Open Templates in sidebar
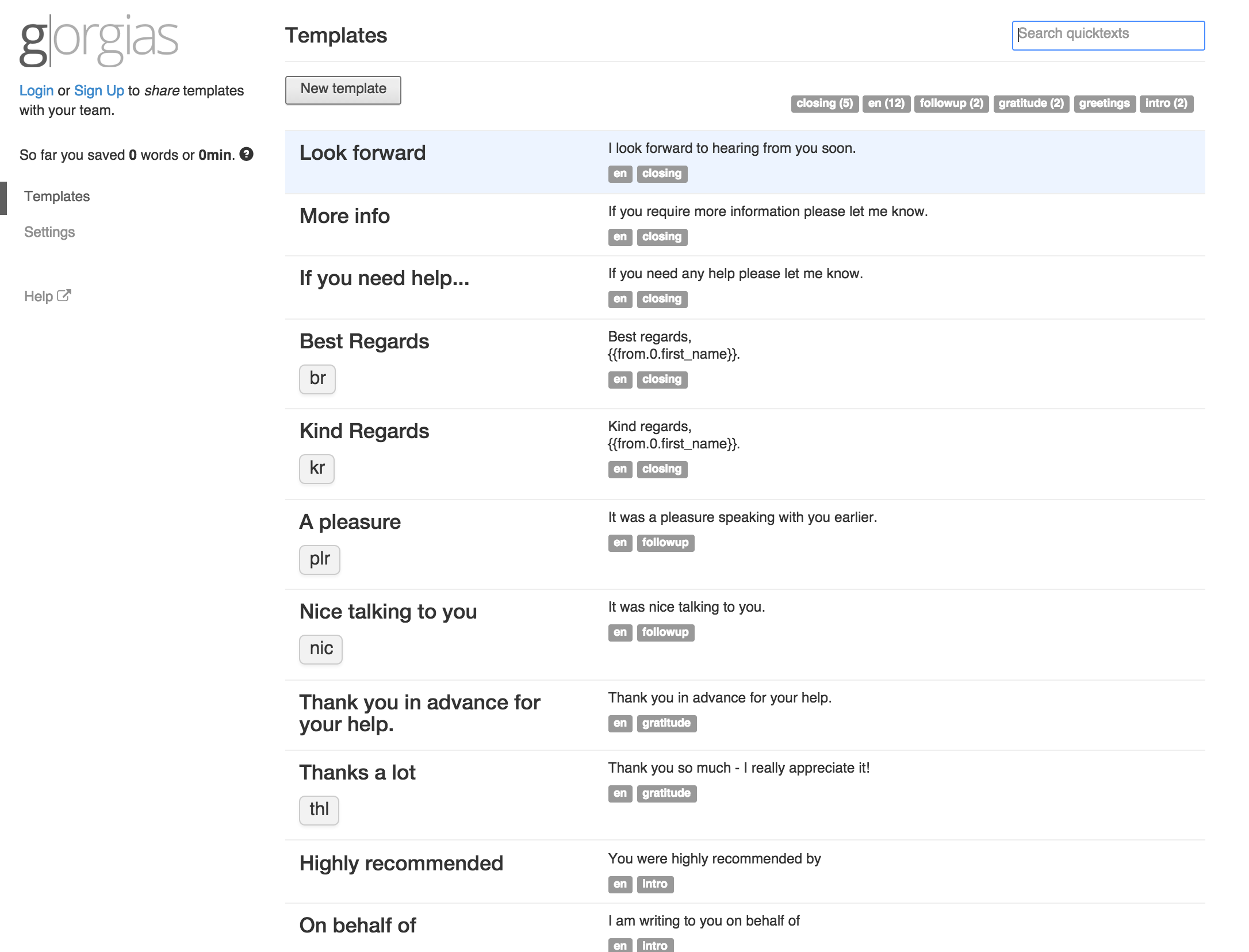The width and height of the screenshot is (1249, 952). click(57, 197)
